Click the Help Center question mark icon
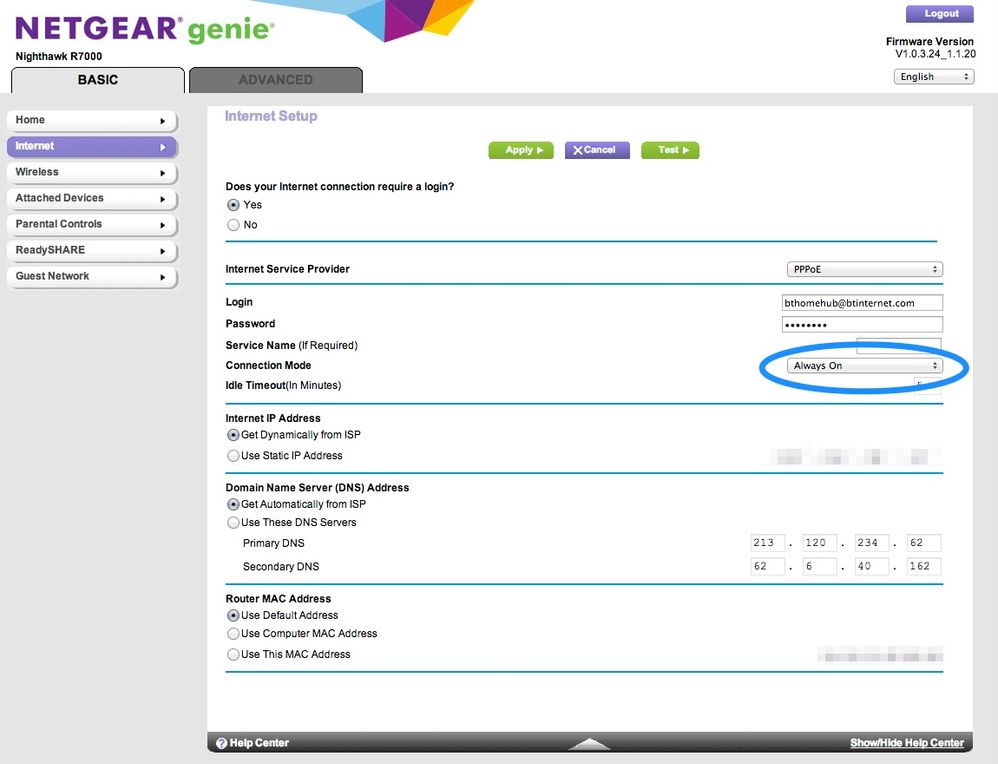Viewport: 998px width, 764px height. pyautogui.click(x=220, y=743)
